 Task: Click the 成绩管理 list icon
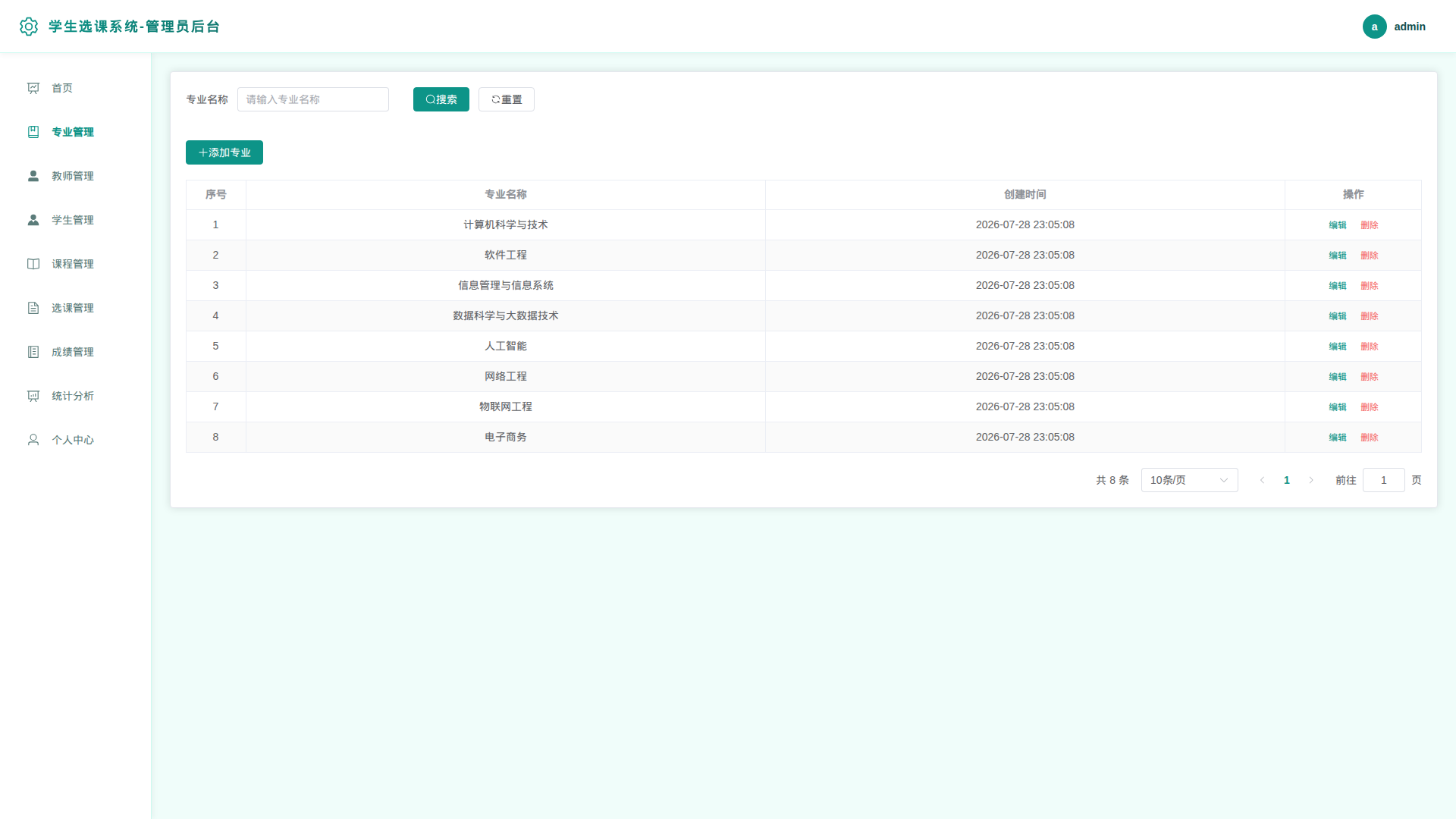point(33,352)
